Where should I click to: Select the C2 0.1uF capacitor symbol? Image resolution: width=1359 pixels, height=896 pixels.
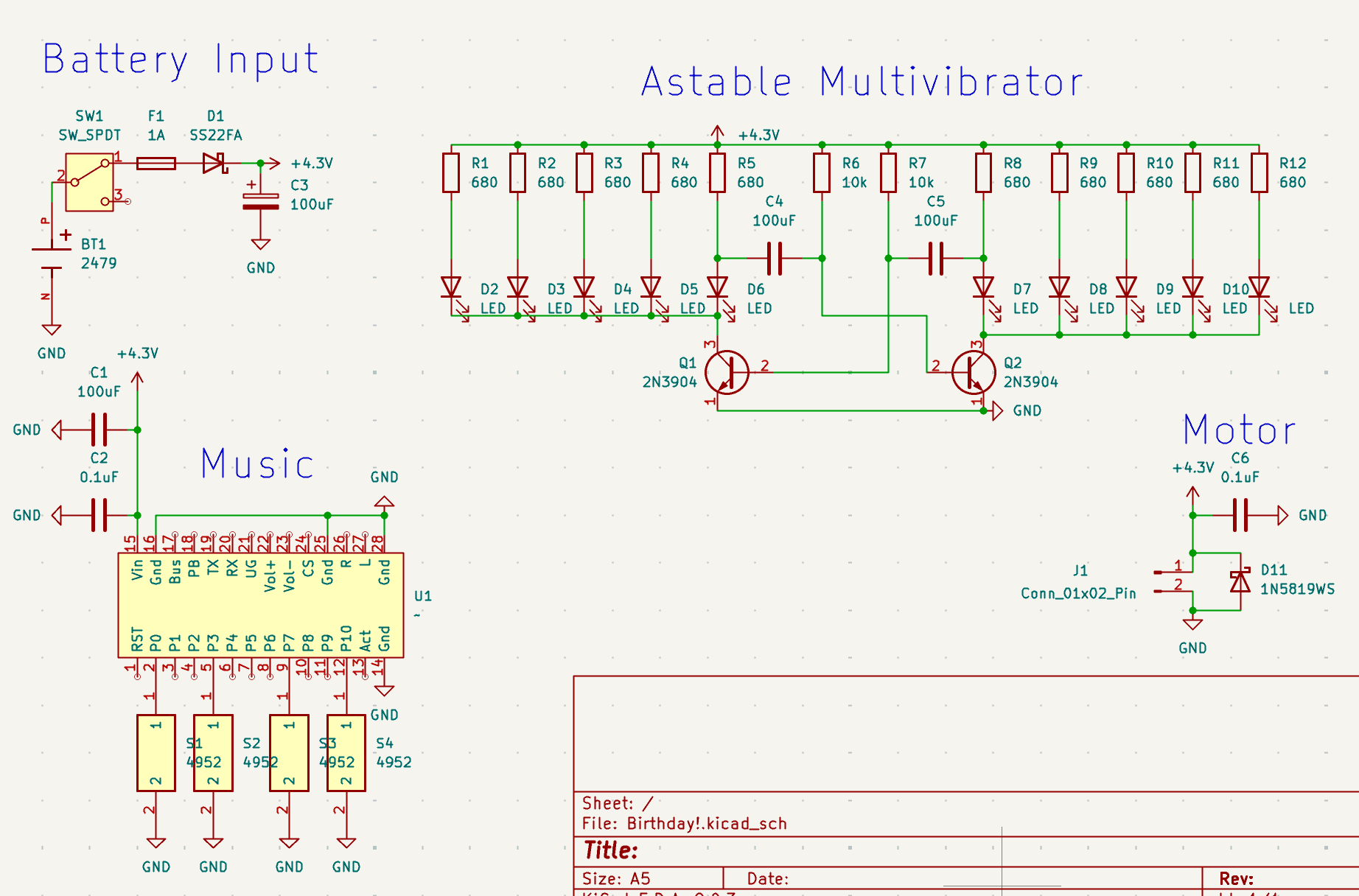(x=99, y=515)
